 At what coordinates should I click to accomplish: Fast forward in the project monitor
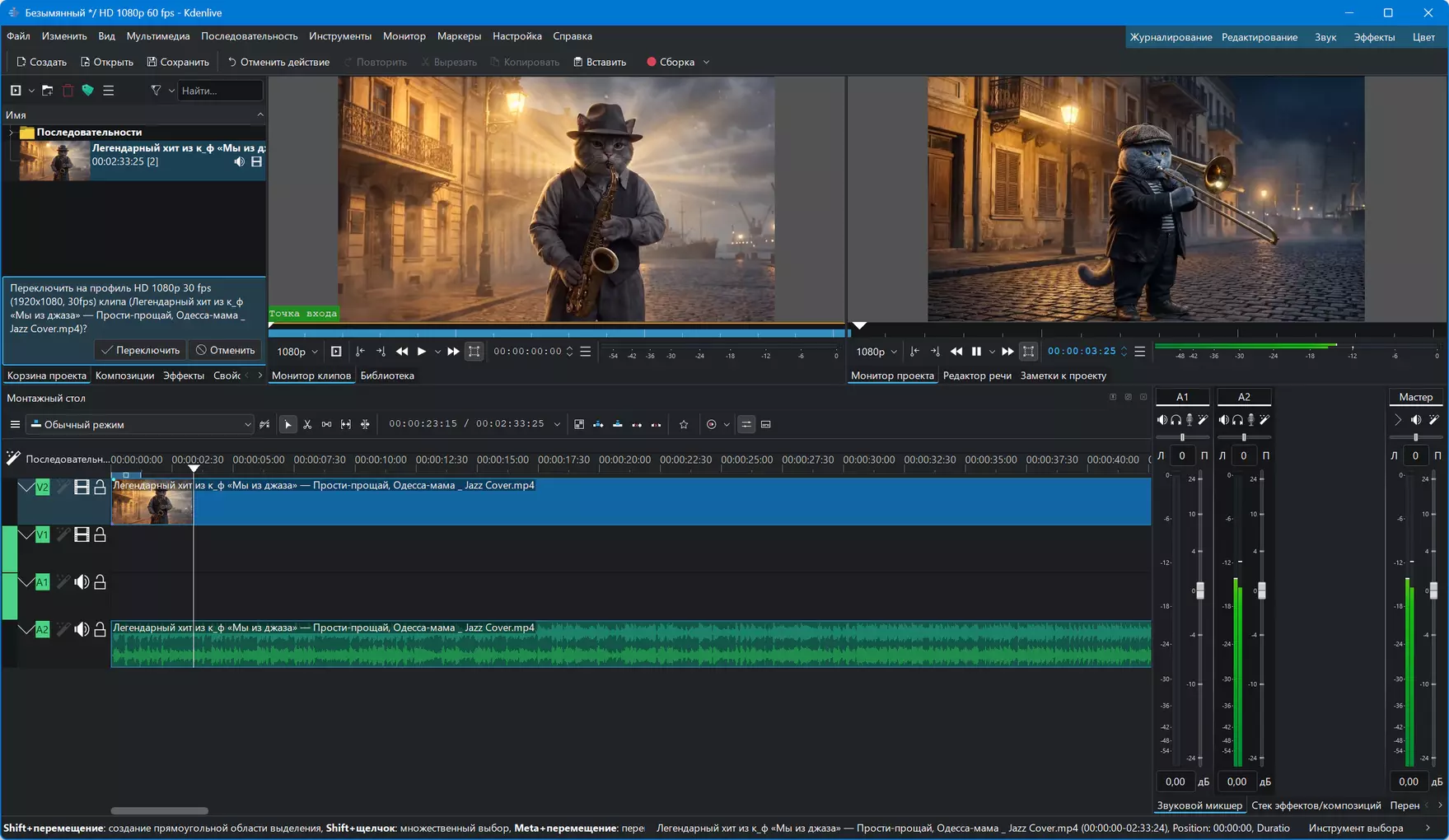coord(1007,352)
